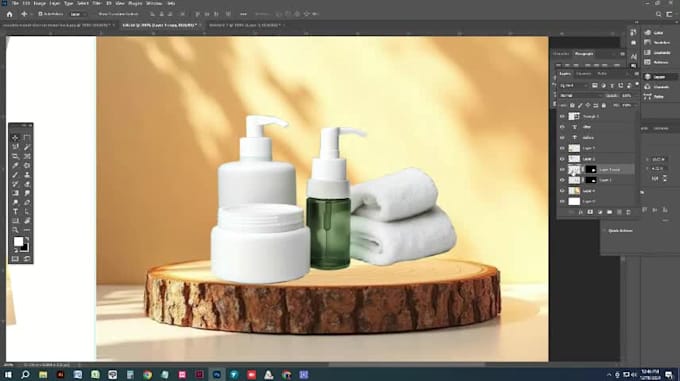The height and width of the screenshot is (381, 680).
Task: Select the Eraser tool
Action: tap(27, 184)
